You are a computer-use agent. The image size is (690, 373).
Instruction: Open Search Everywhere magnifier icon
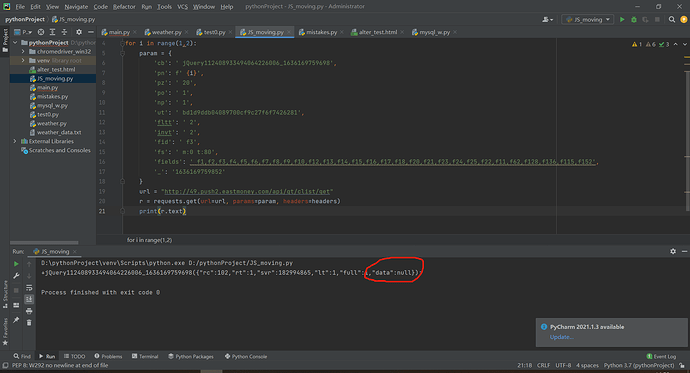point(672,19)
